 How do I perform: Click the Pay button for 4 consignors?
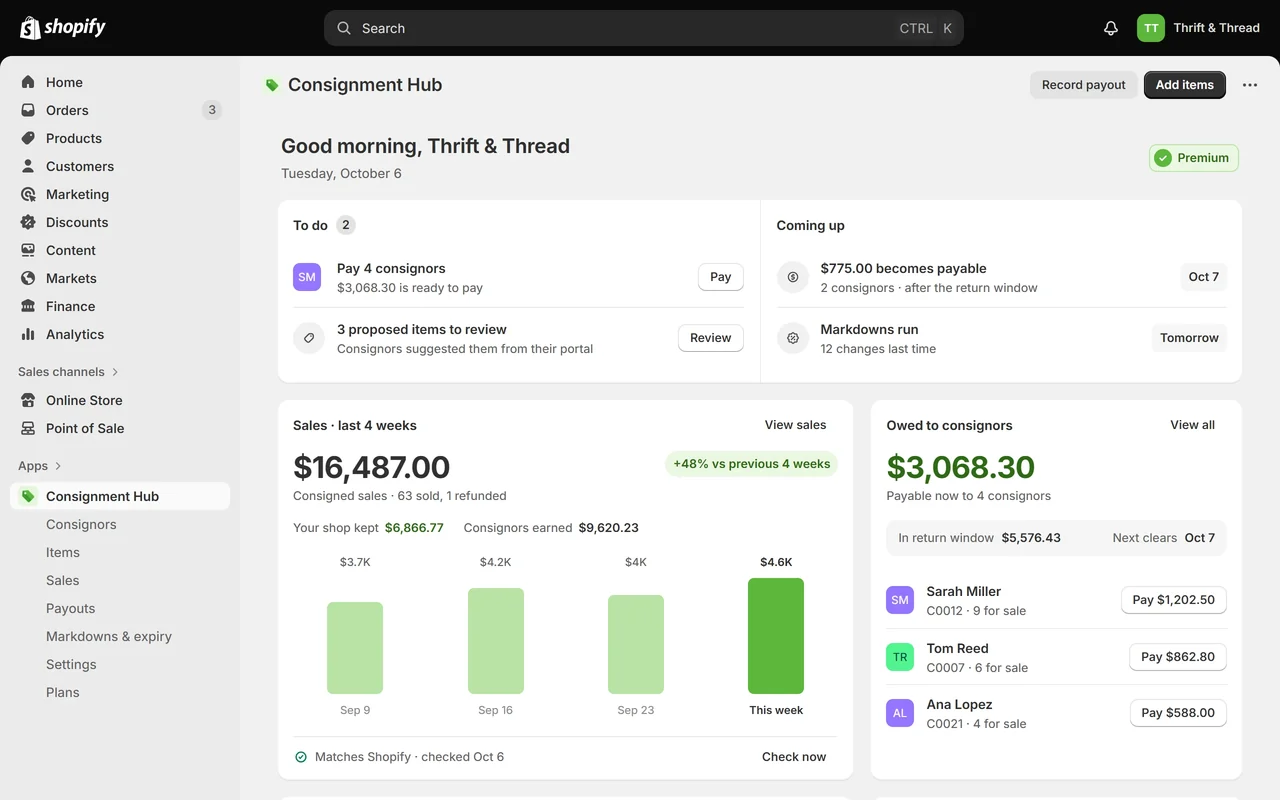[721, 277]
